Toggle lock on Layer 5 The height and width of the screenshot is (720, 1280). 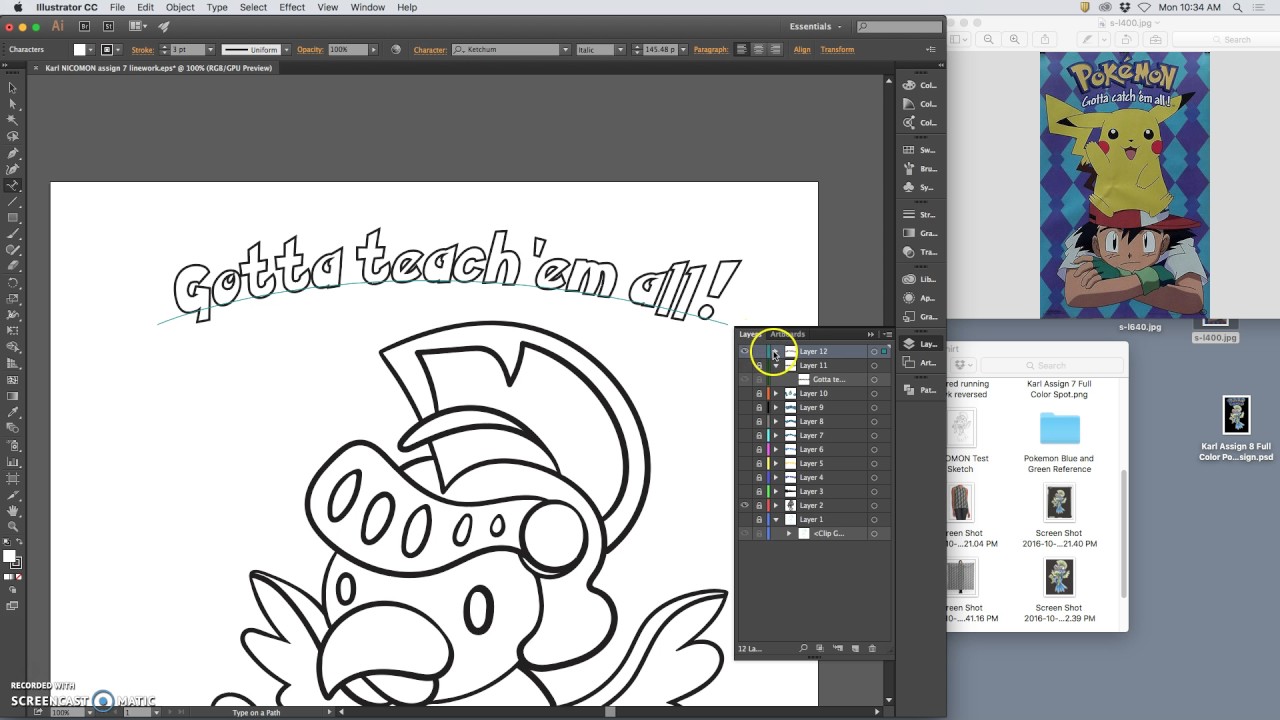(x=758, y=464)
